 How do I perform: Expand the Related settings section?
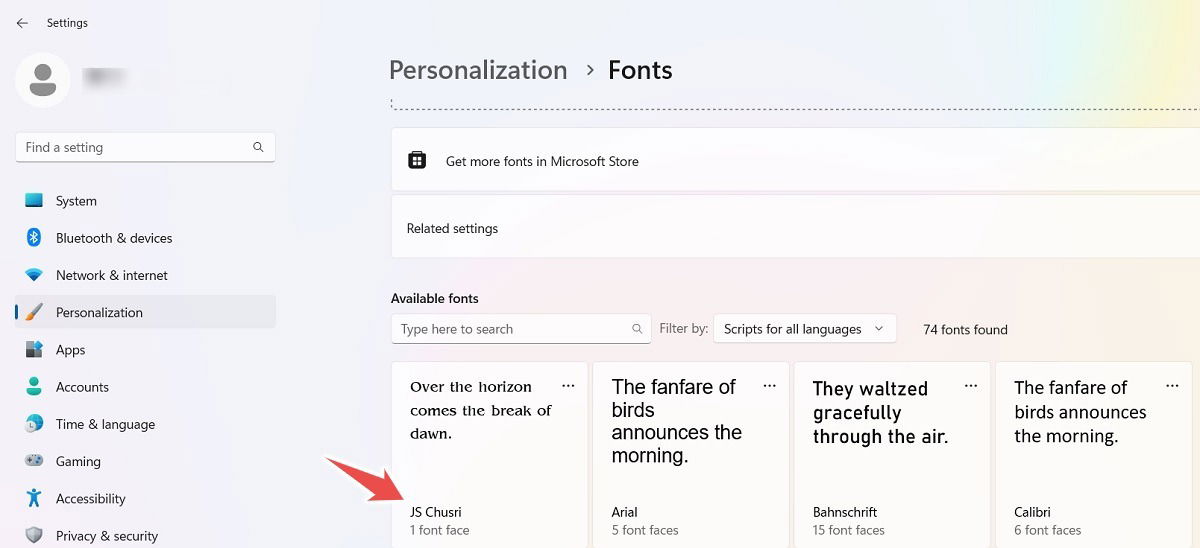click(795, 228)
